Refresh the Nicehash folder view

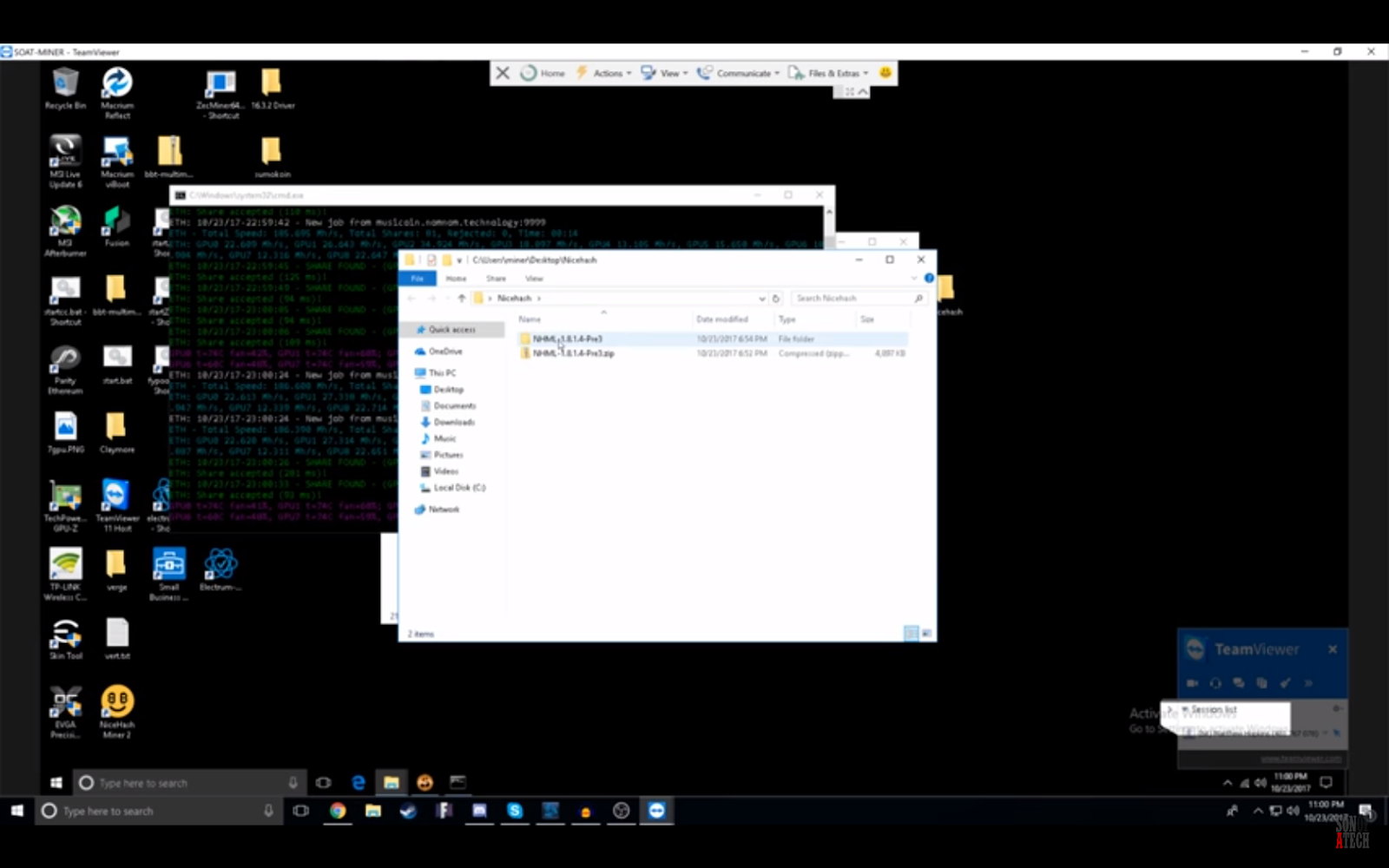coord(776,299)
